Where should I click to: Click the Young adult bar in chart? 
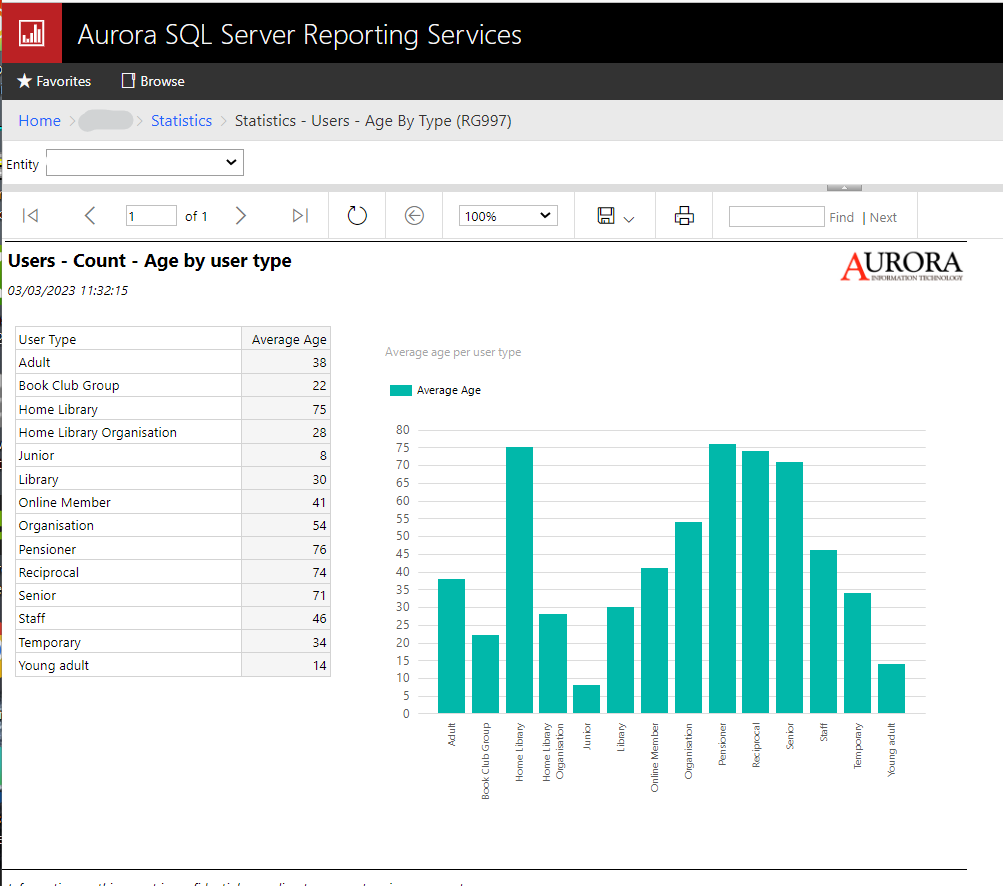(891, 688)
